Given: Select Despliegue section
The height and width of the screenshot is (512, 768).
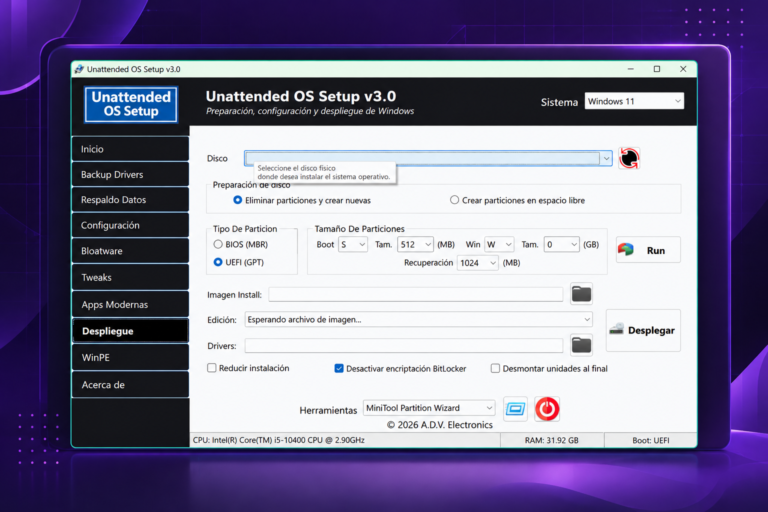Looking at the screenshot, I should [130, 331].
